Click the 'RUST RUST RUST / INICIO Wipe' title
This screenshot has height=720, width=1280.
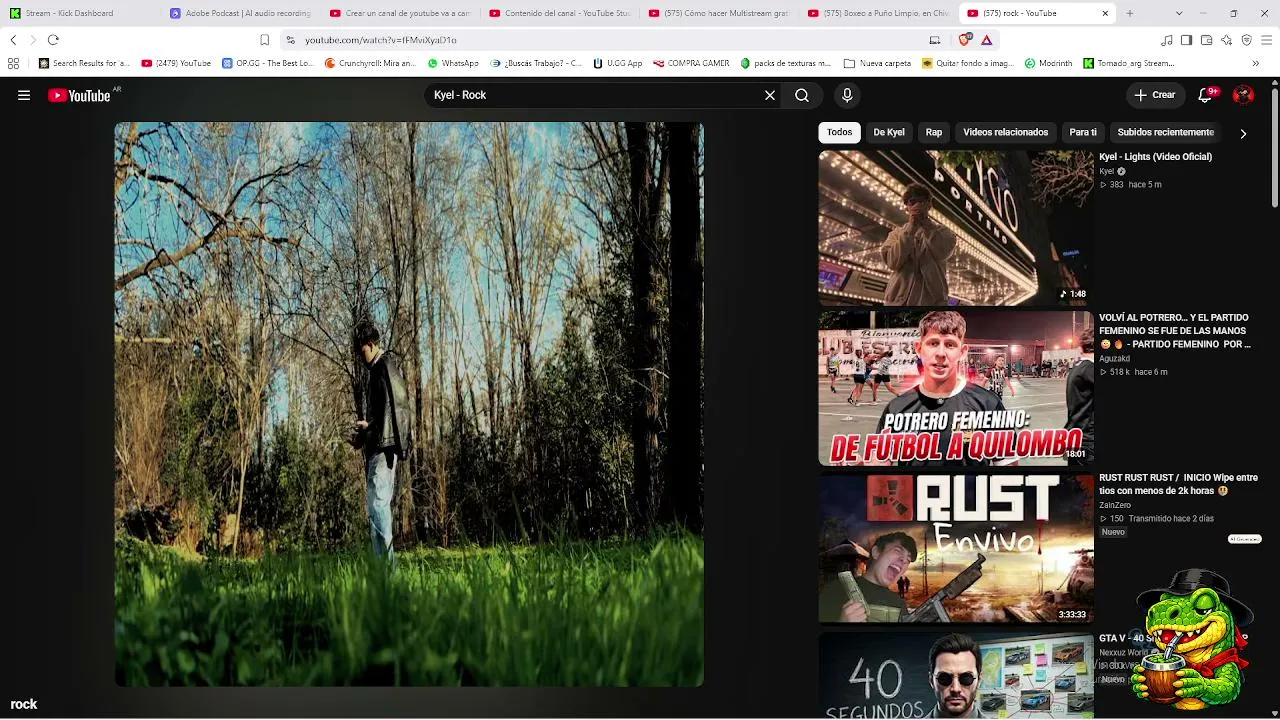click(x=1178, y=484)
